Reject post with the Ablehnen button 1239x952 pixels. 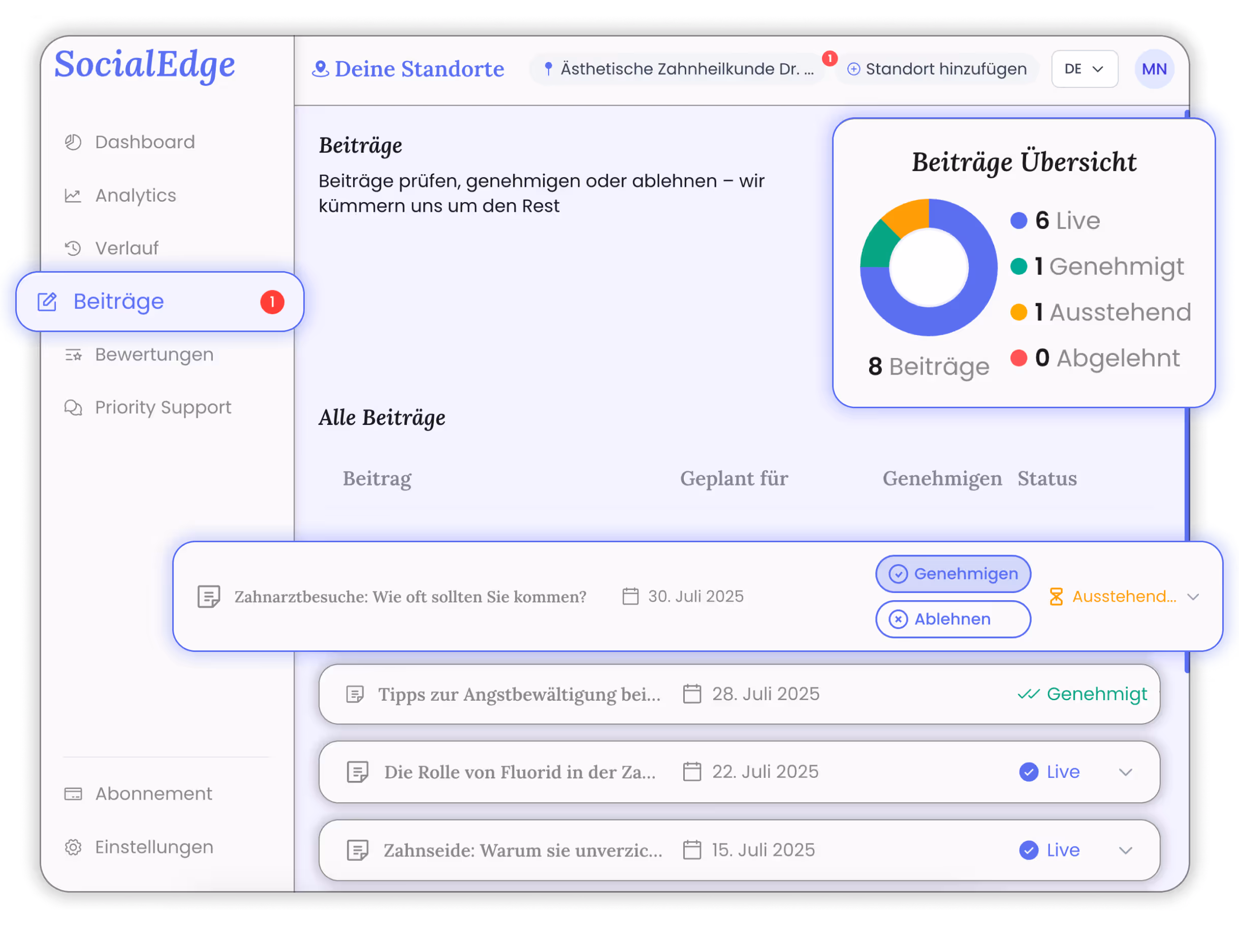952,619
